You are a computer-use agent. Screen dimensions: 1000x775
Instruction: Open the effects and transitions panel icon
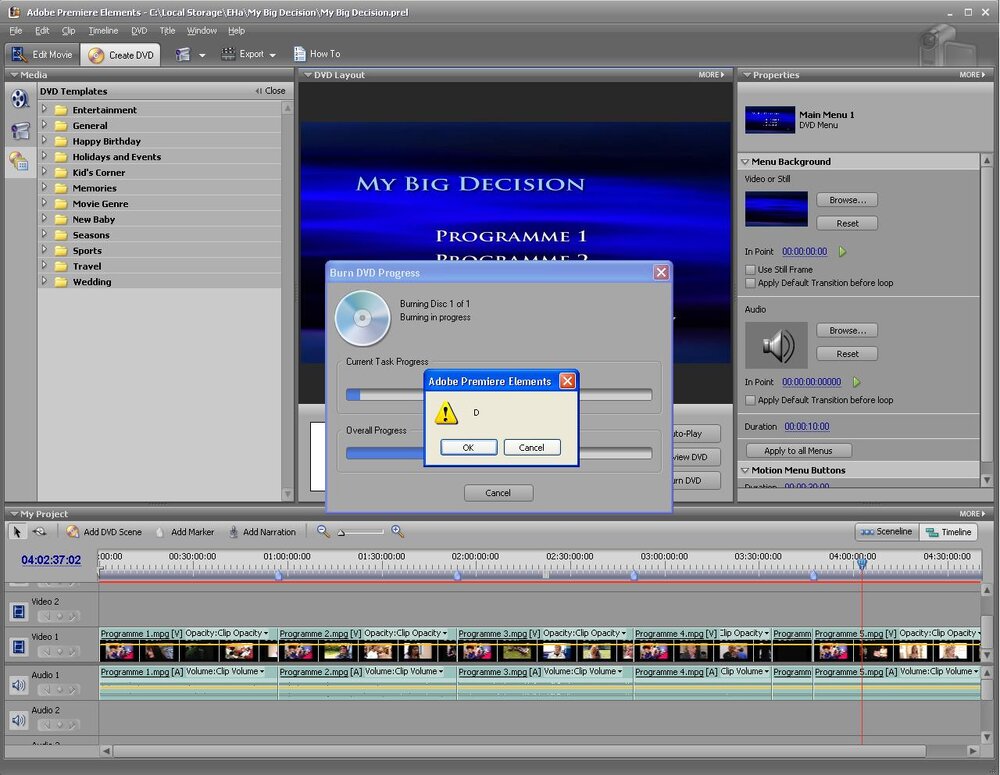(20, 131)
